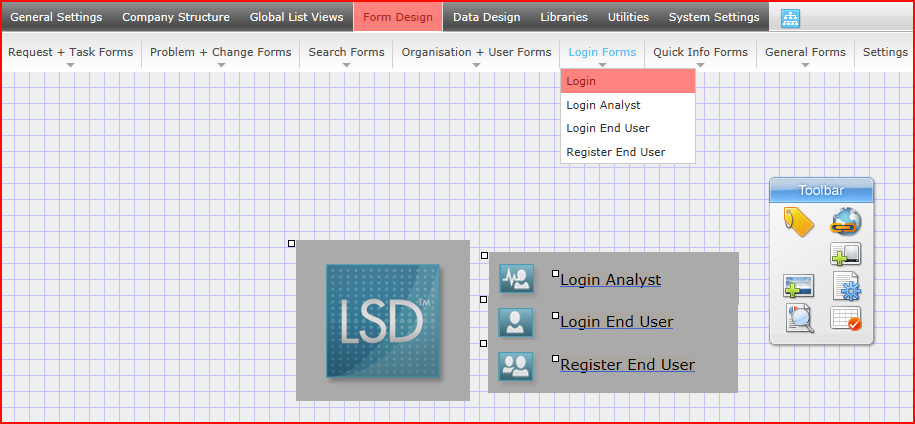This screenshot has width=915, height=424.
Task: Open Company Structure tab
Action: click(x=176, y=17)
